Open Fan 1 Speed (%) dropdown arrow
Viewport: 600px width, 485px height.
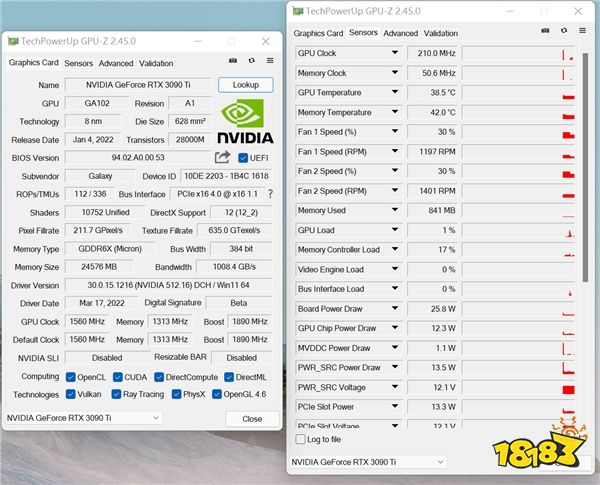tap(395, 131)
